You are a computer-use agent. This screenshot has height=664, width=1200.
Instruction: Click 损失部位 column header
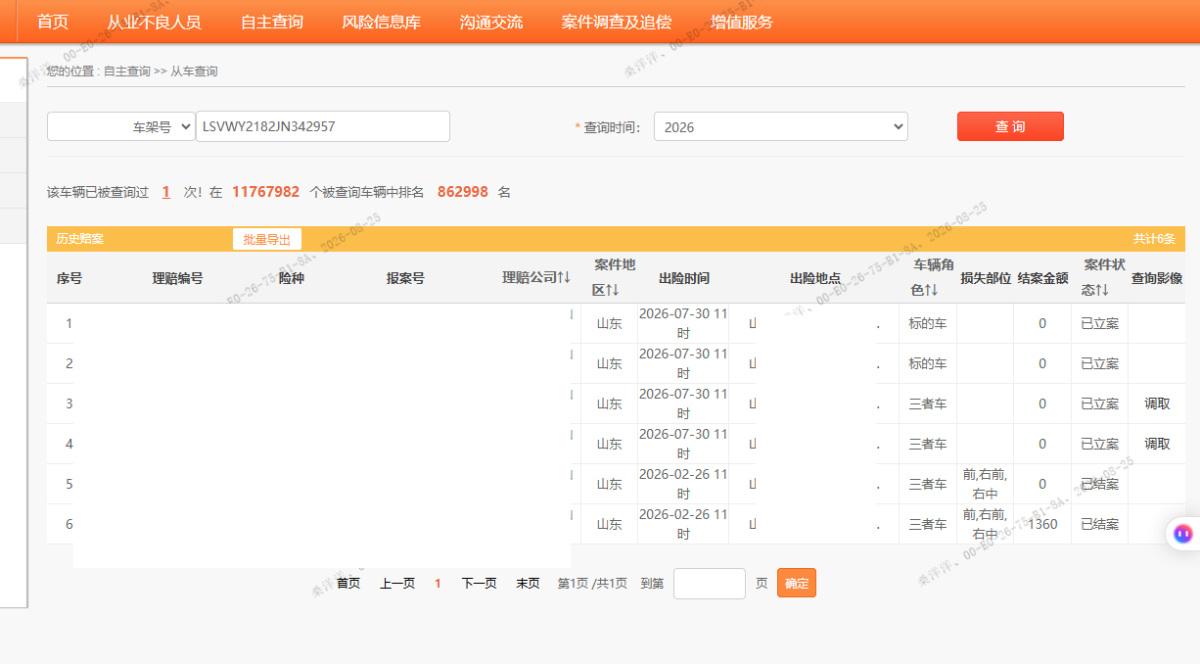click(985, 278)
